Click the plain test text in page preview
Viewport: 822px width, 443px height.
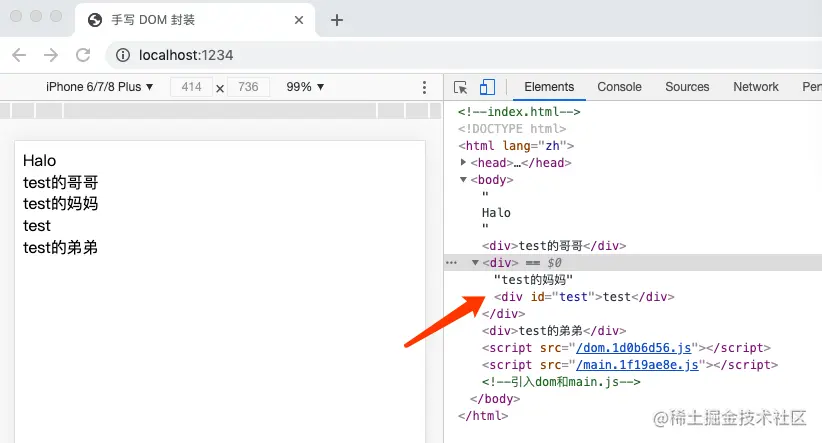(x=37, y=226)
